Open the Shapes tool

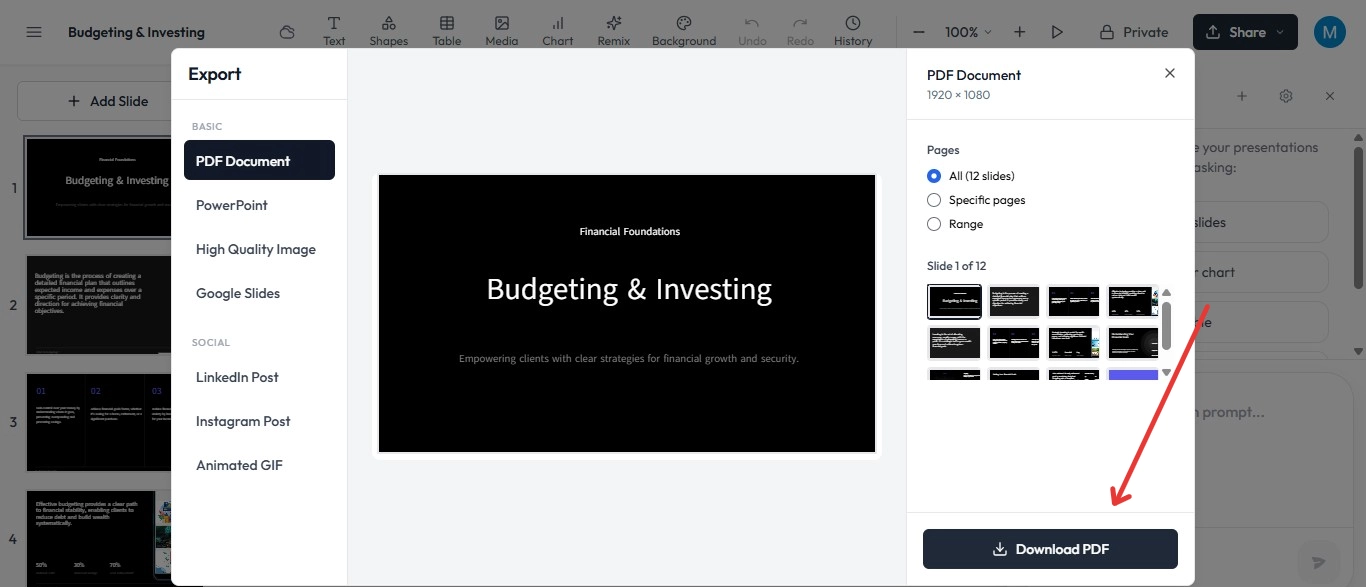point(388,31)
